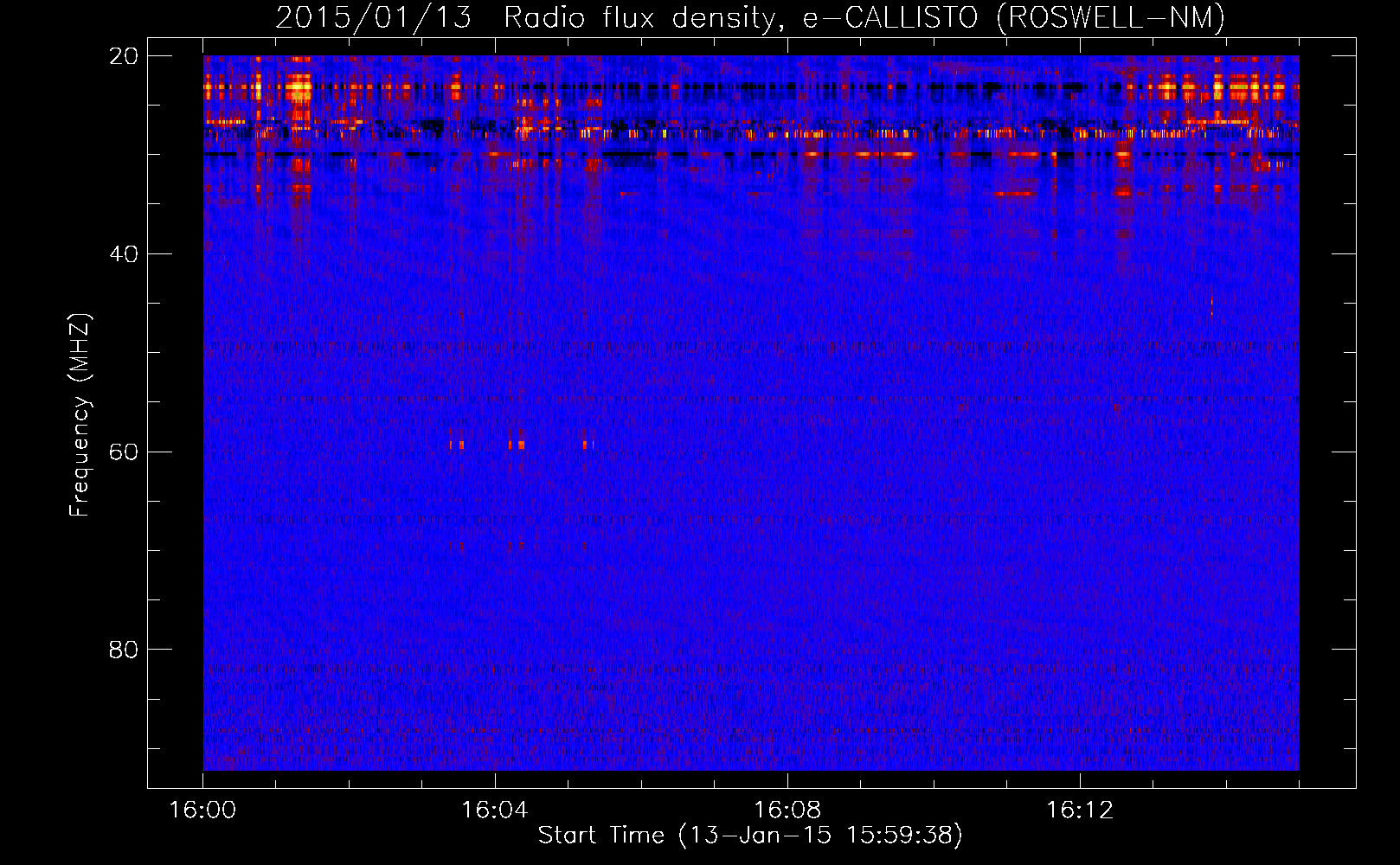Click the 16:04 time tick label
The image size is (1400, 865).
pyautogui.click(x=495, y=811)
